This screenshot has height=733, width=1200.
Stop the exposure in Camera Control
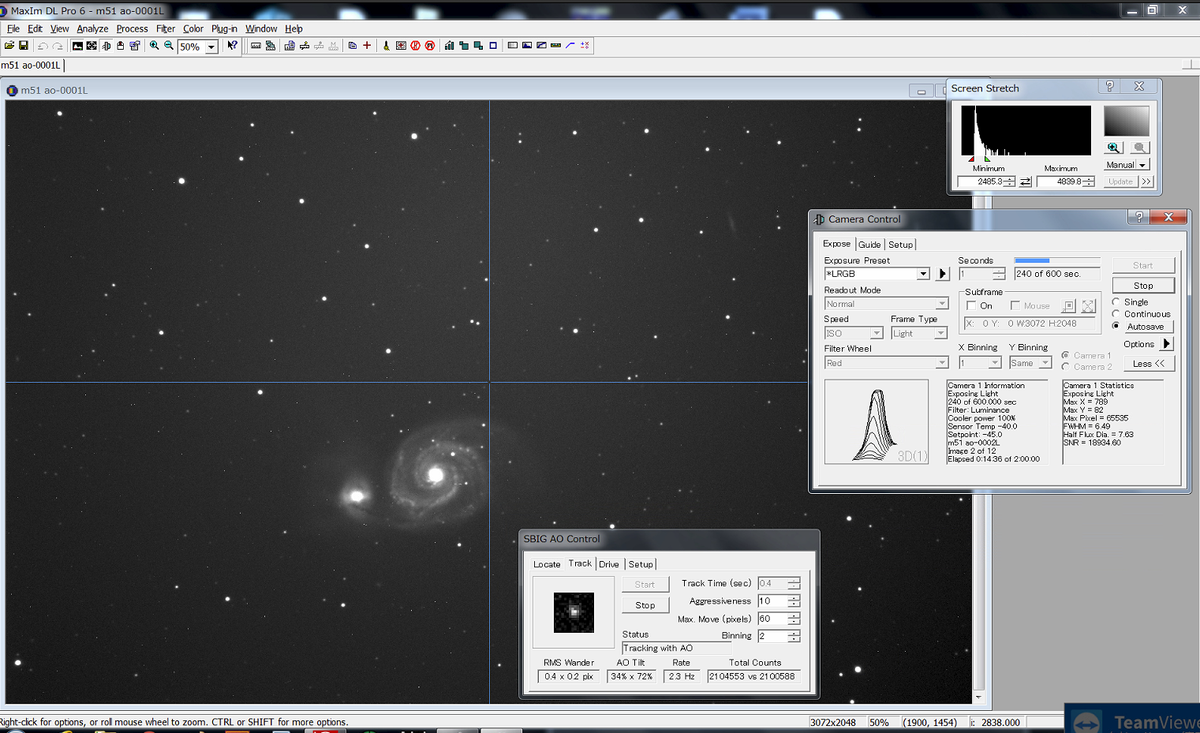click(1143, 285)
